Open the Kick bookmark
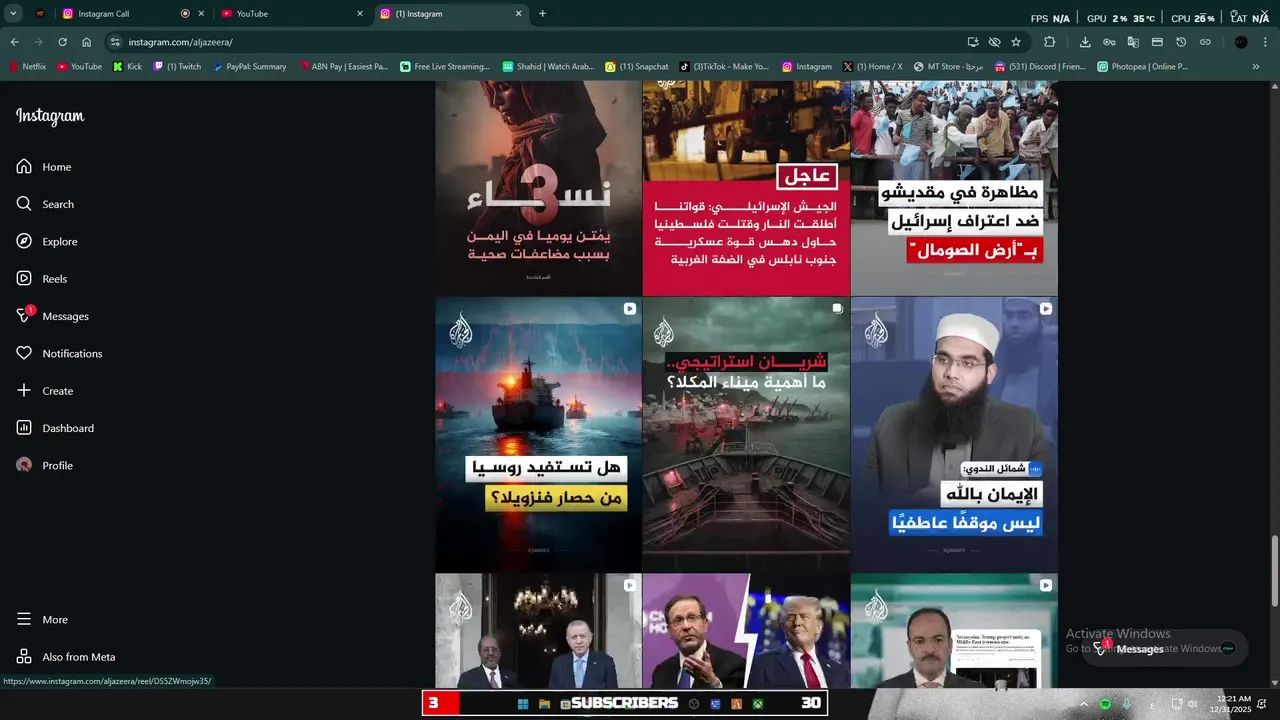Viewport: 1280px width, 720px height. (127, 67)
